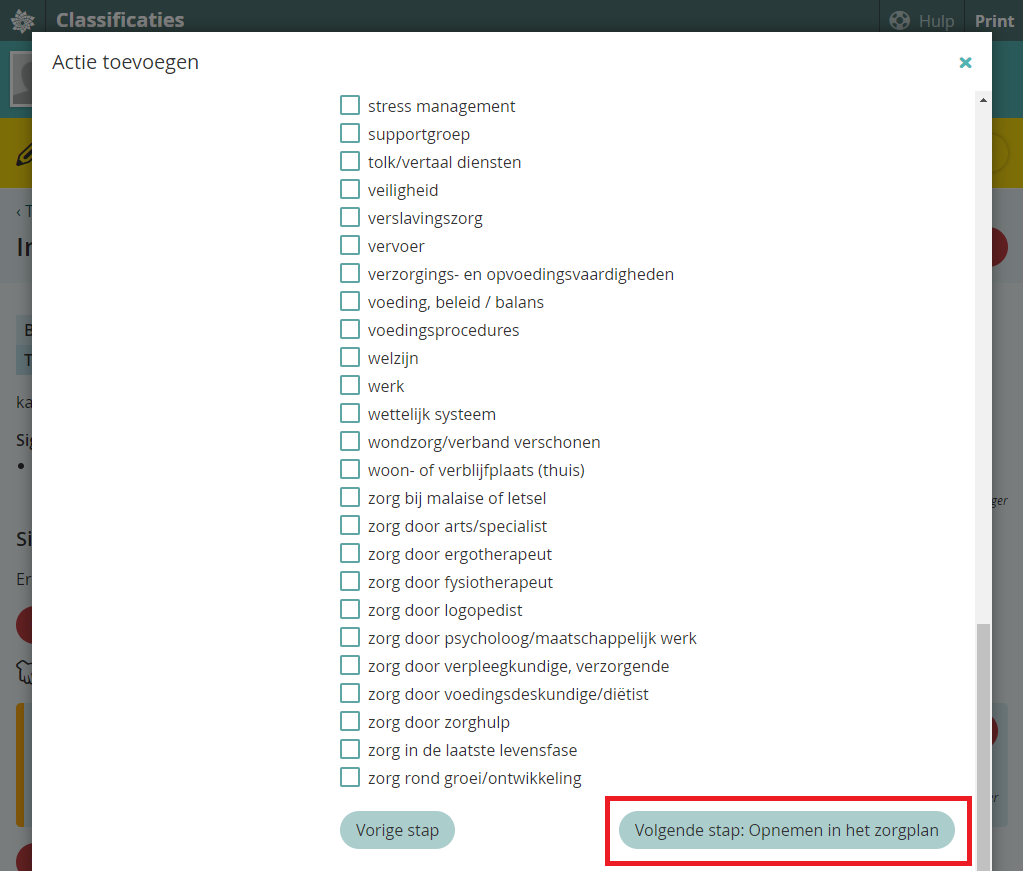
Task: Tick the voedingsprocedures checkbox
Action: tap(350, 330)
